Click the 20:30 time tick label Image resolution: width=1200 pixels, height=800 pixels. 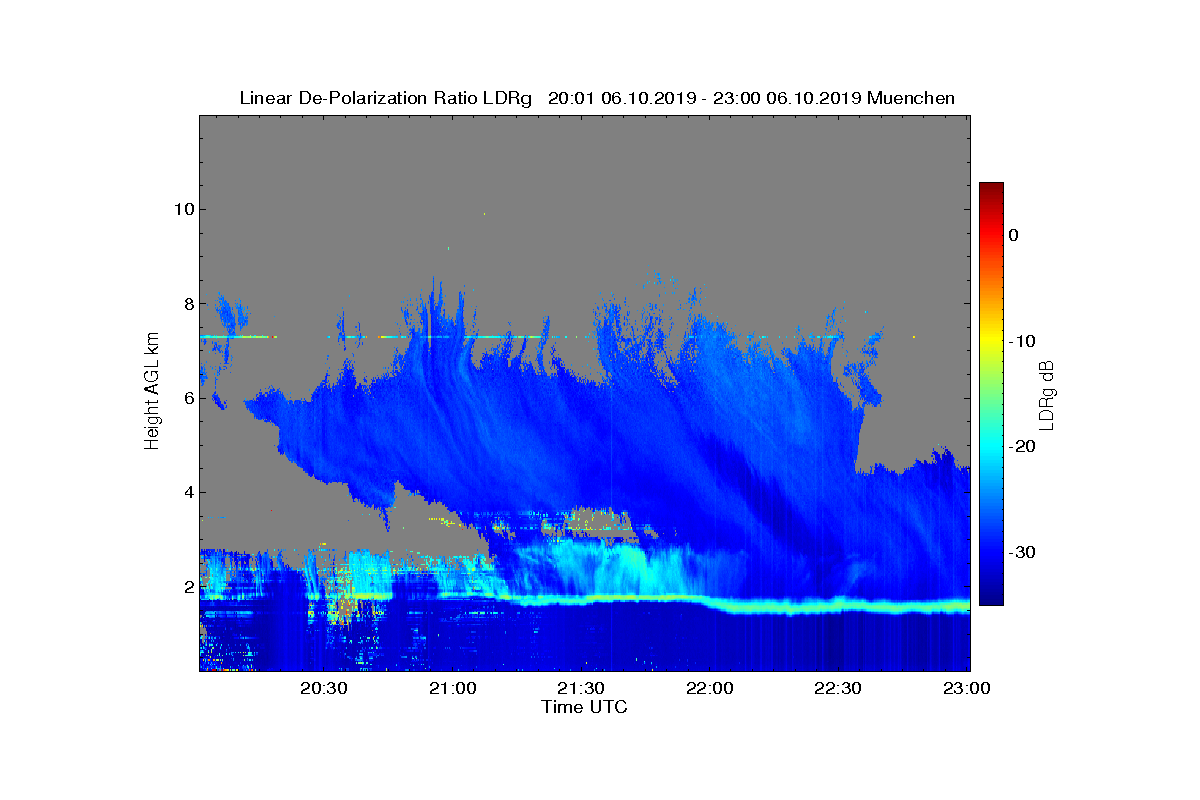click(x=324, y=688)
